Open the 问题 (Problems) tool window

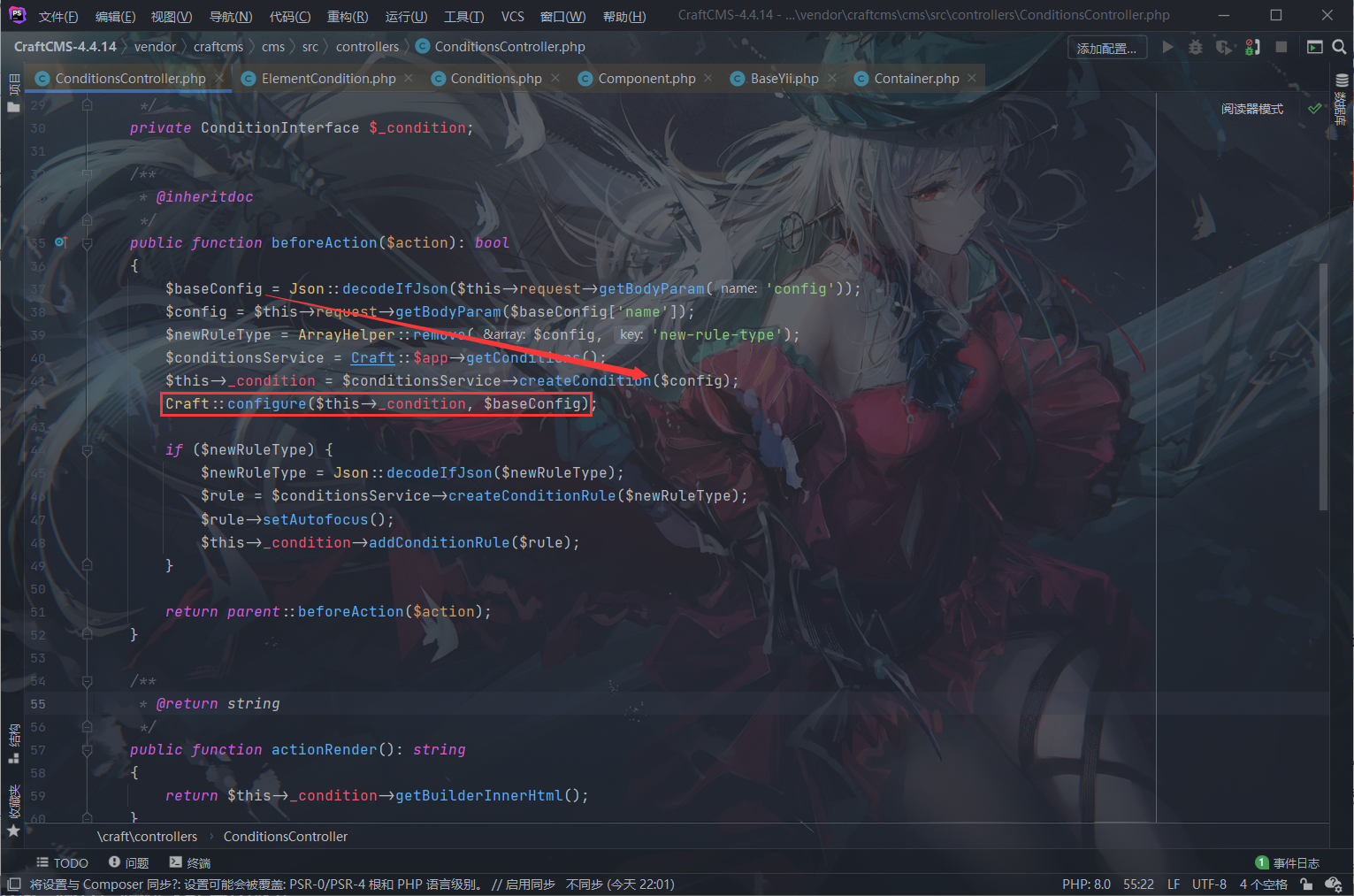(x=128, y=862)
